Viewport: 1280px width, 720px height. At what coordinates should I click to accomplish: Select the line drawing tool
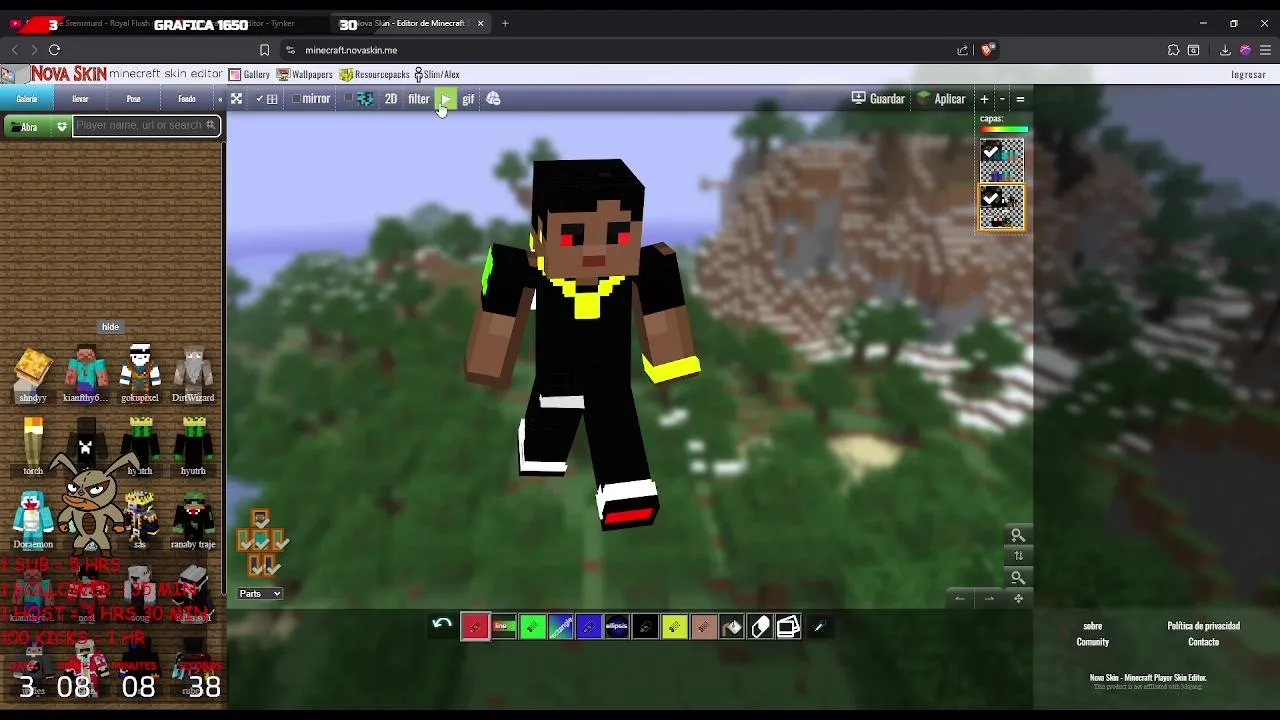point(504,627)
